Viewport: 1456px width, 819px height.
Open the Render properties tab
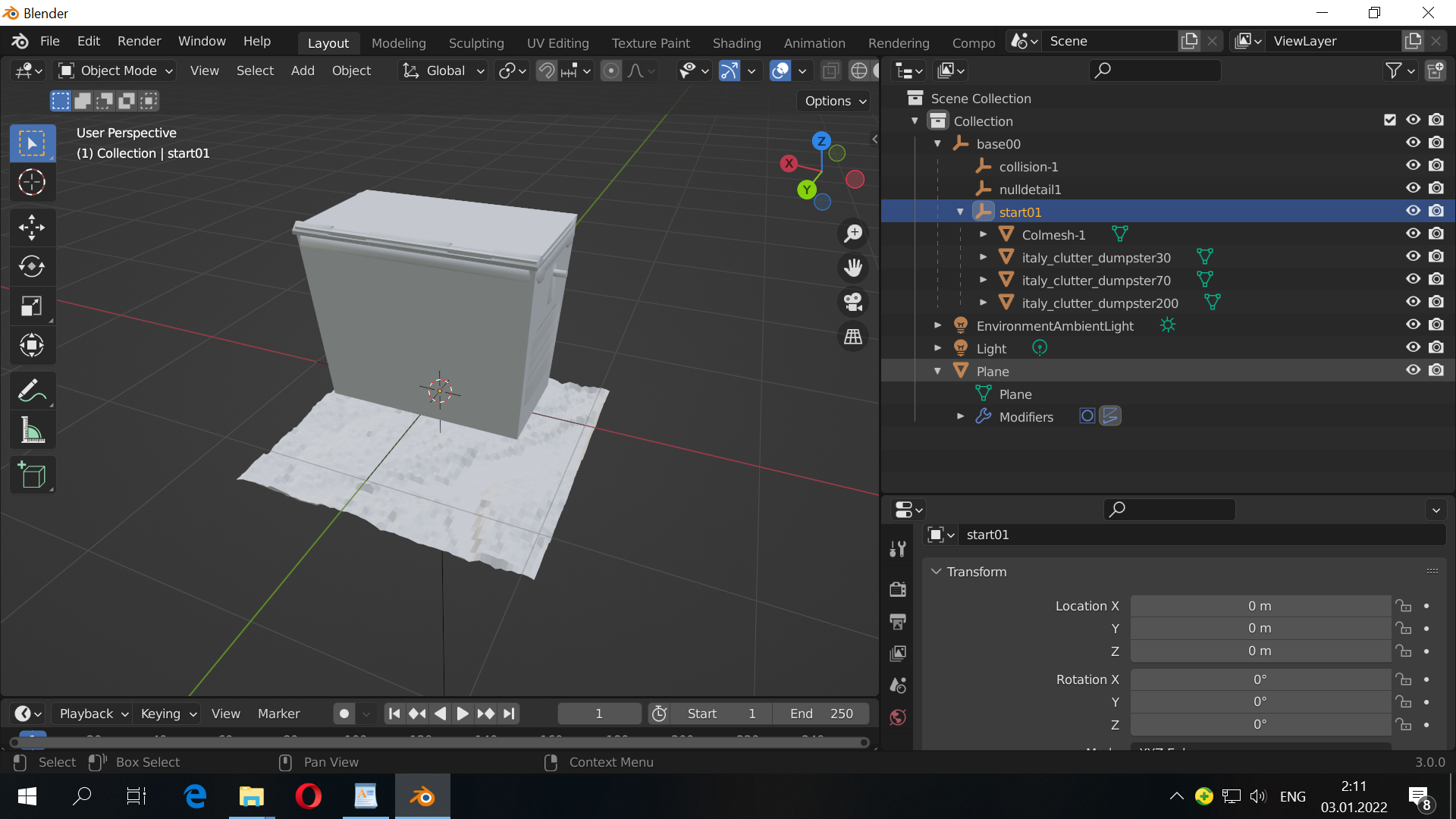898,589
